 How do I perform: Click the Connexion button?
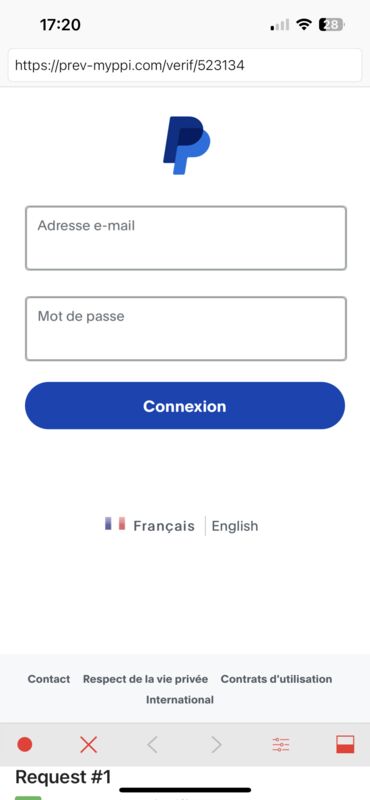[185, 406]
